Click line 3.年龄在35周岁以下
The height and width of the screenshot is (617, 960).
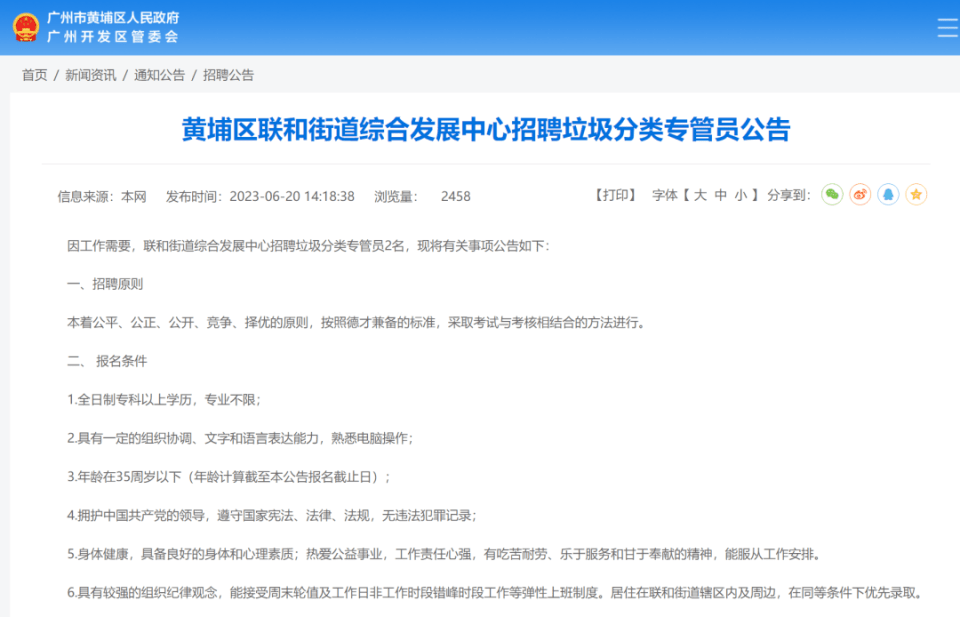coord(228,477)
